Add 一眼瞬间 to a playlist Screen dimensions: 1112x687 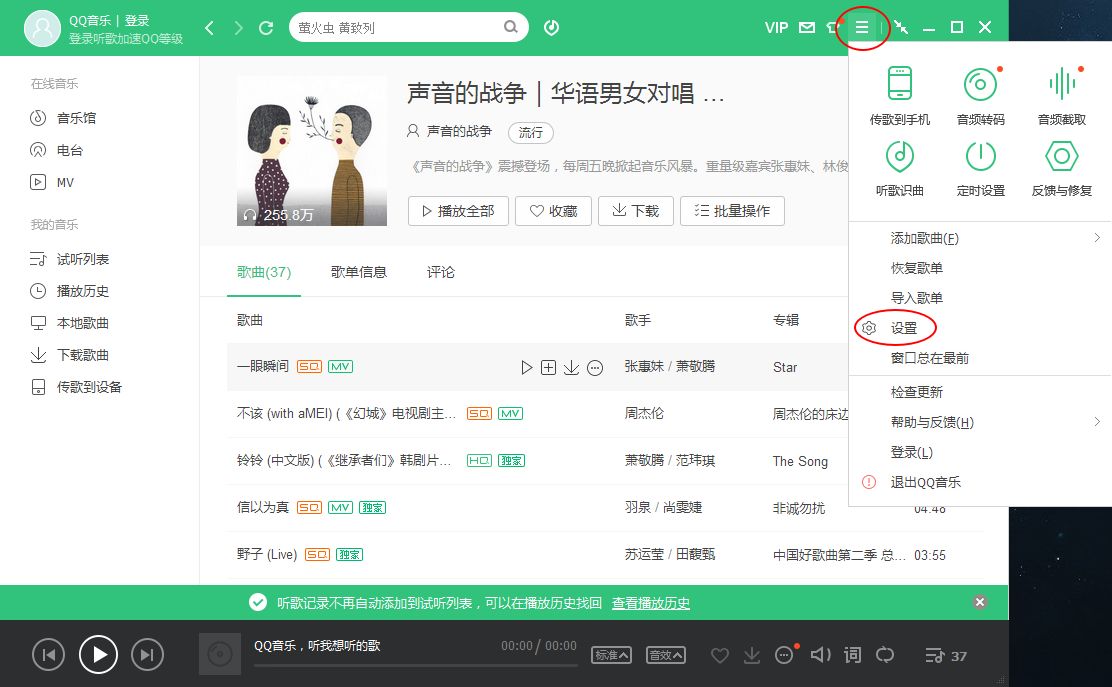(x=548, y=367)
